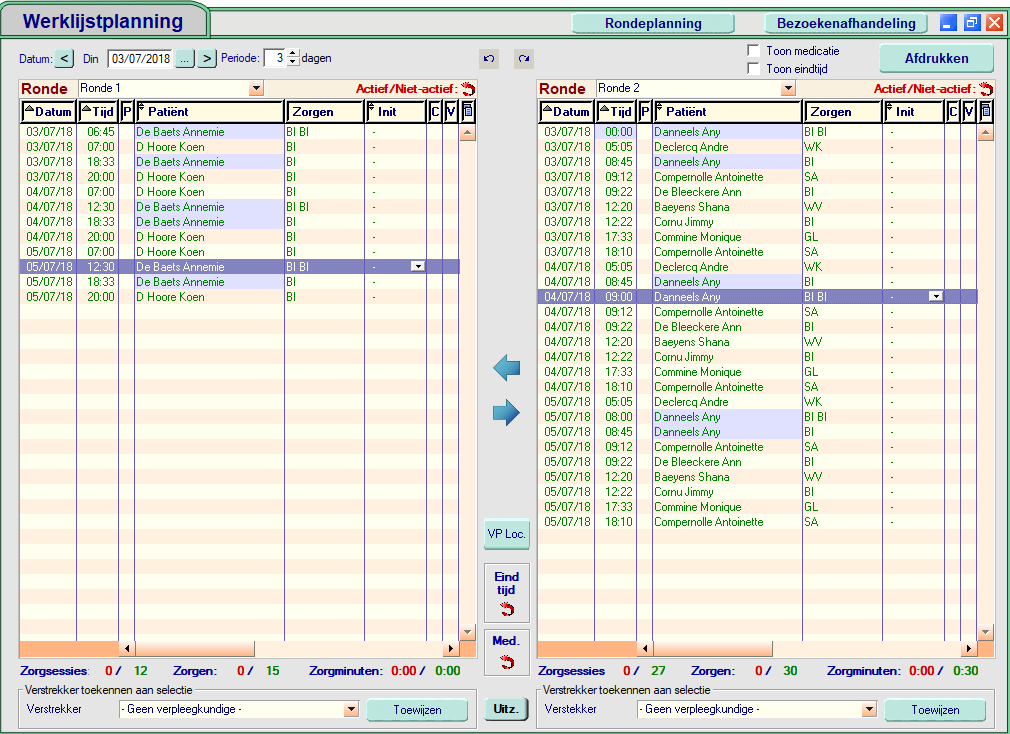Toggle Actief/Niet-actief for Ronde 1
This screenshot has width=1010, height=734.
(x=468, y=89)
